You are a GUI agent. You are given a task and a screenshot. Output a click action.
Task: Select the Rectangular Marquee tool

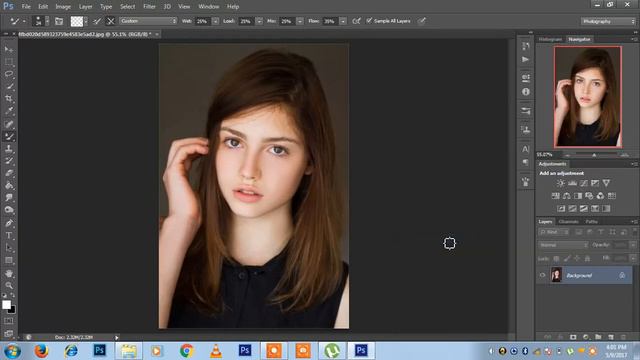(9, 62)
